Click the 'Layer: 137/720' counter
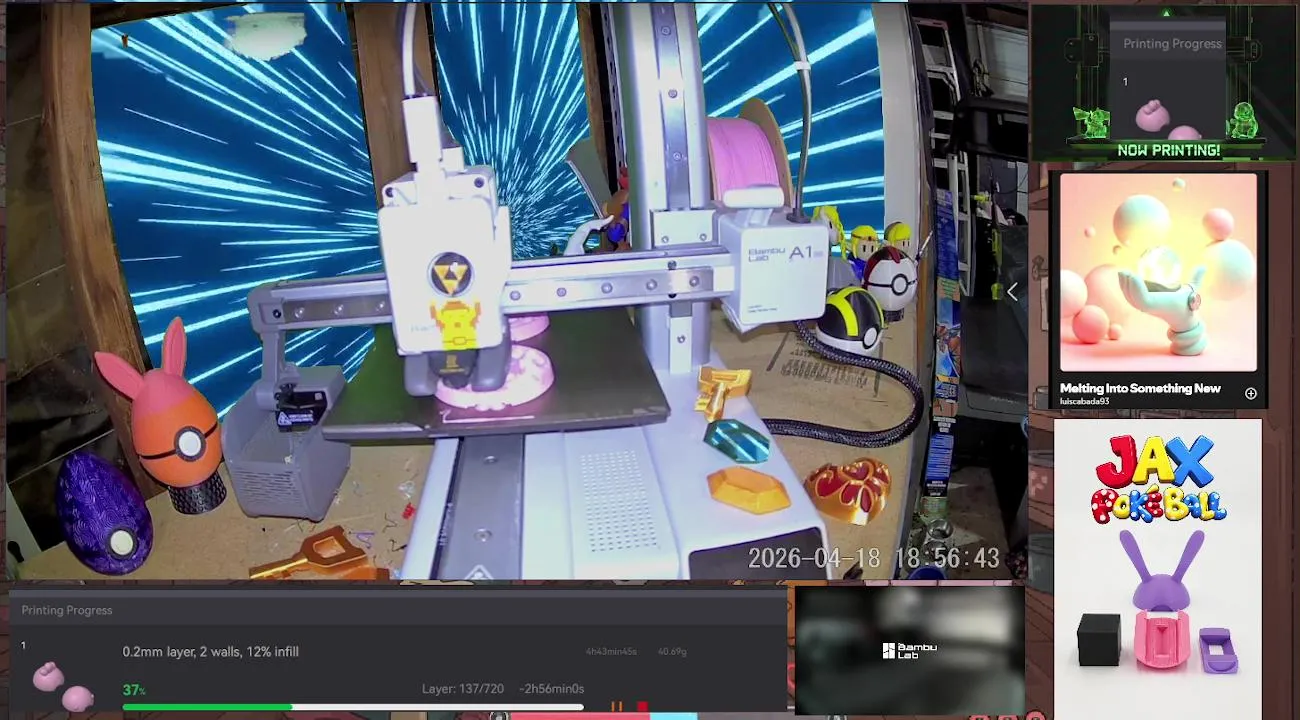Image resolution: width=1300 pixels, height=720 pixels. 462,689
